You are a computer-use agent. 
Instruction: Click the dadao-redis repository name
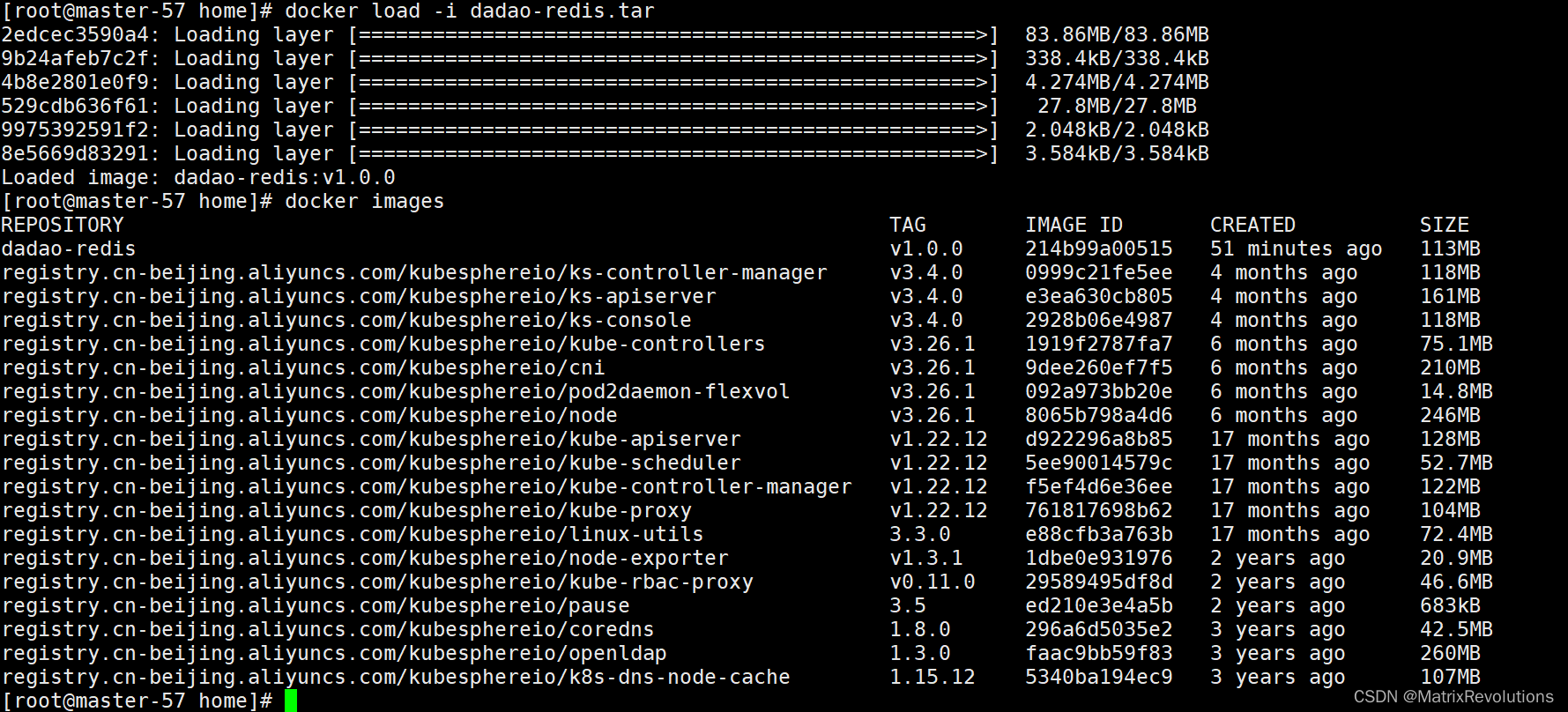click(x=69, y=249)
